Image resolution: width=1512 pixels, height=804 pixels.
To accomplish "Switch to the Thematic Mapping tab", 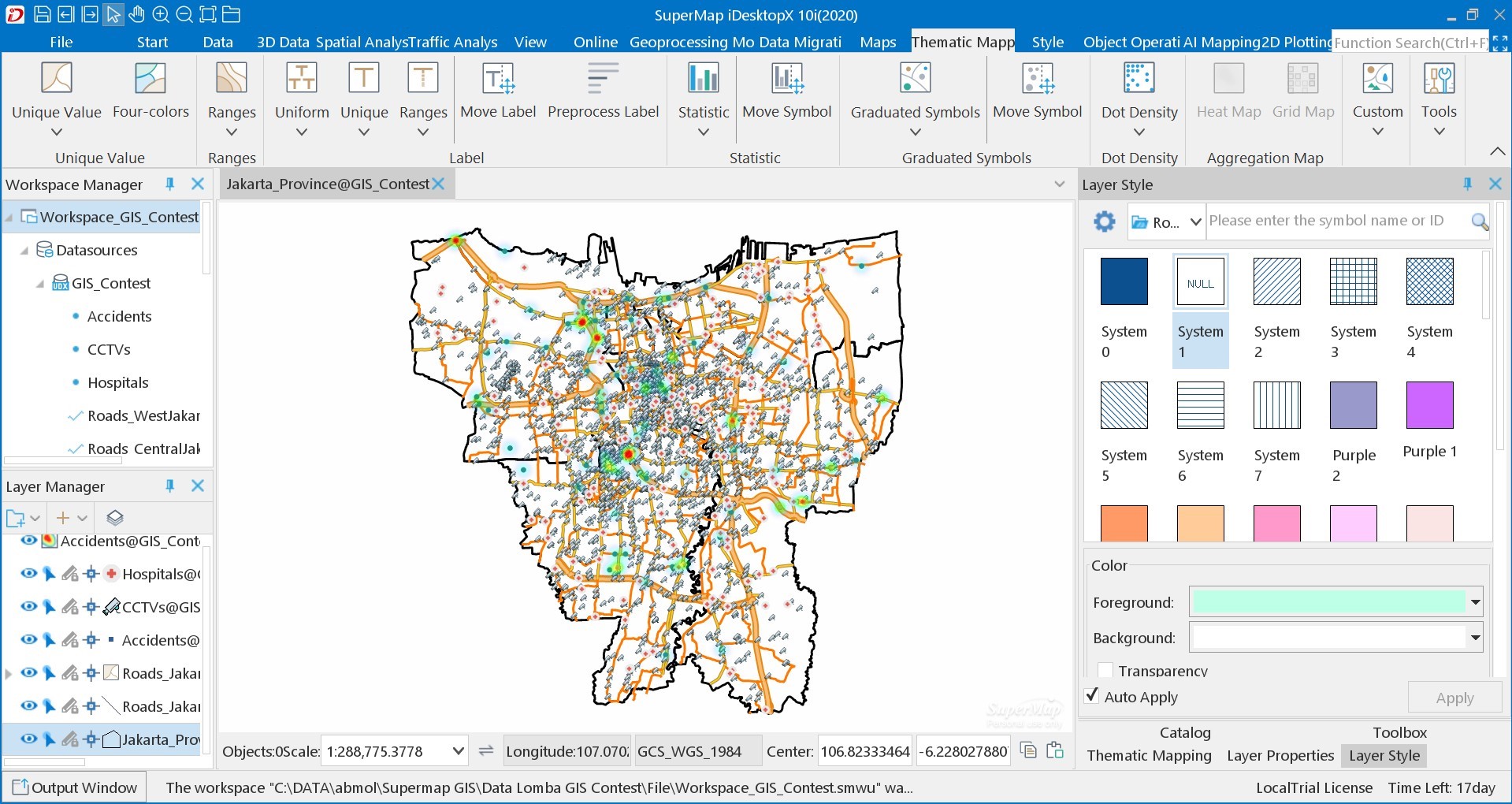I will point(1150,755).
